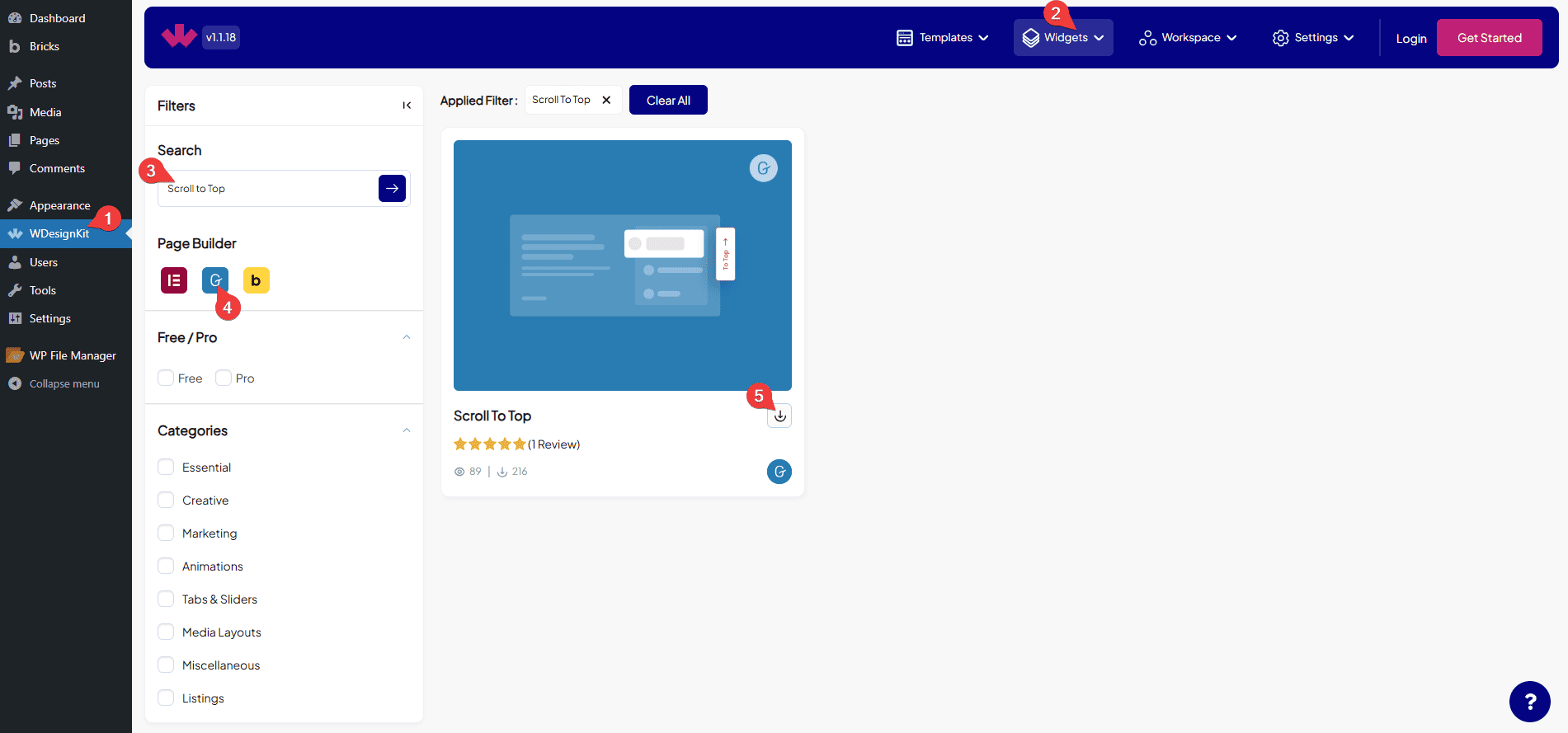Focus the Scroll to Top search field

point(268,188)
